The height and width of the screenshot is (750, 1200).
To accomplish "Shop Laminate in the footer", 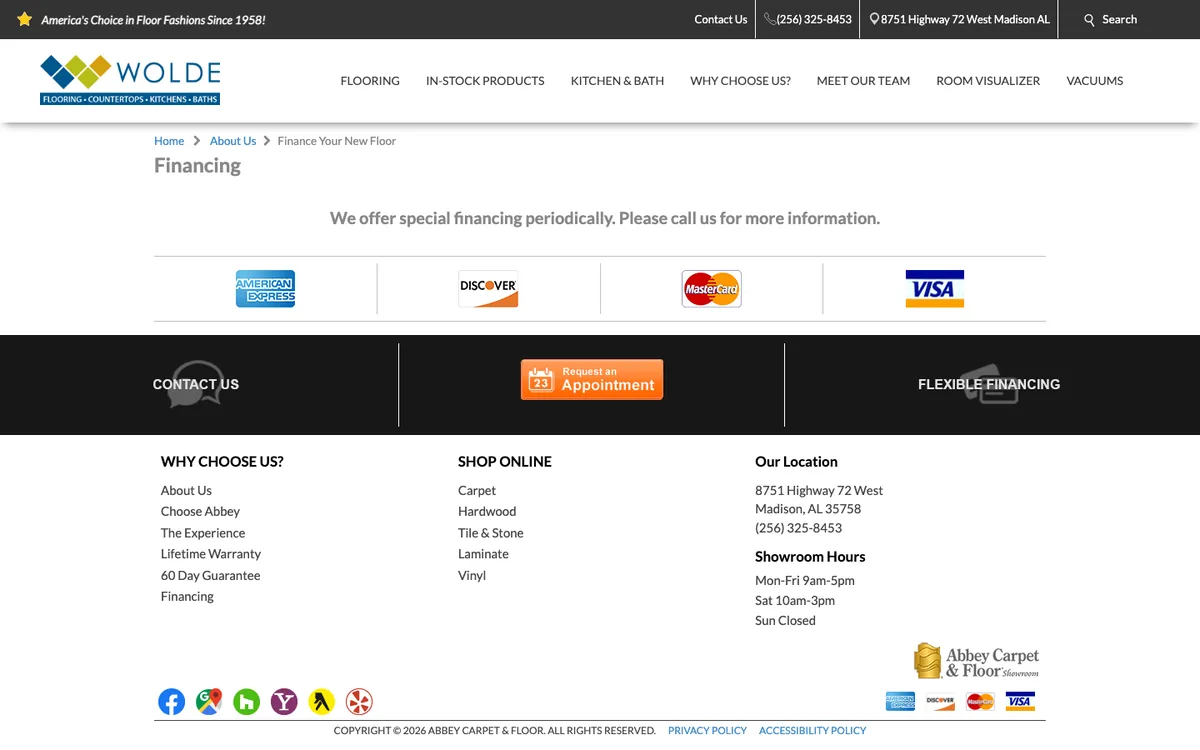I will [483, 554].
